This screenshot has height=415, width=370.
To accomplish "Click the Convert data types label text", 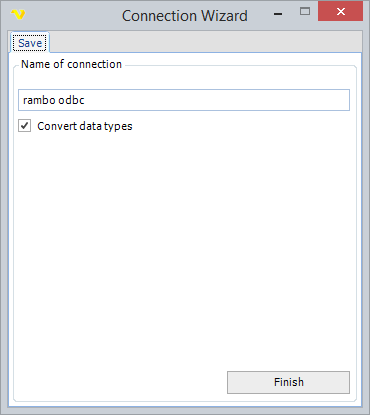I will click(85, 126).
